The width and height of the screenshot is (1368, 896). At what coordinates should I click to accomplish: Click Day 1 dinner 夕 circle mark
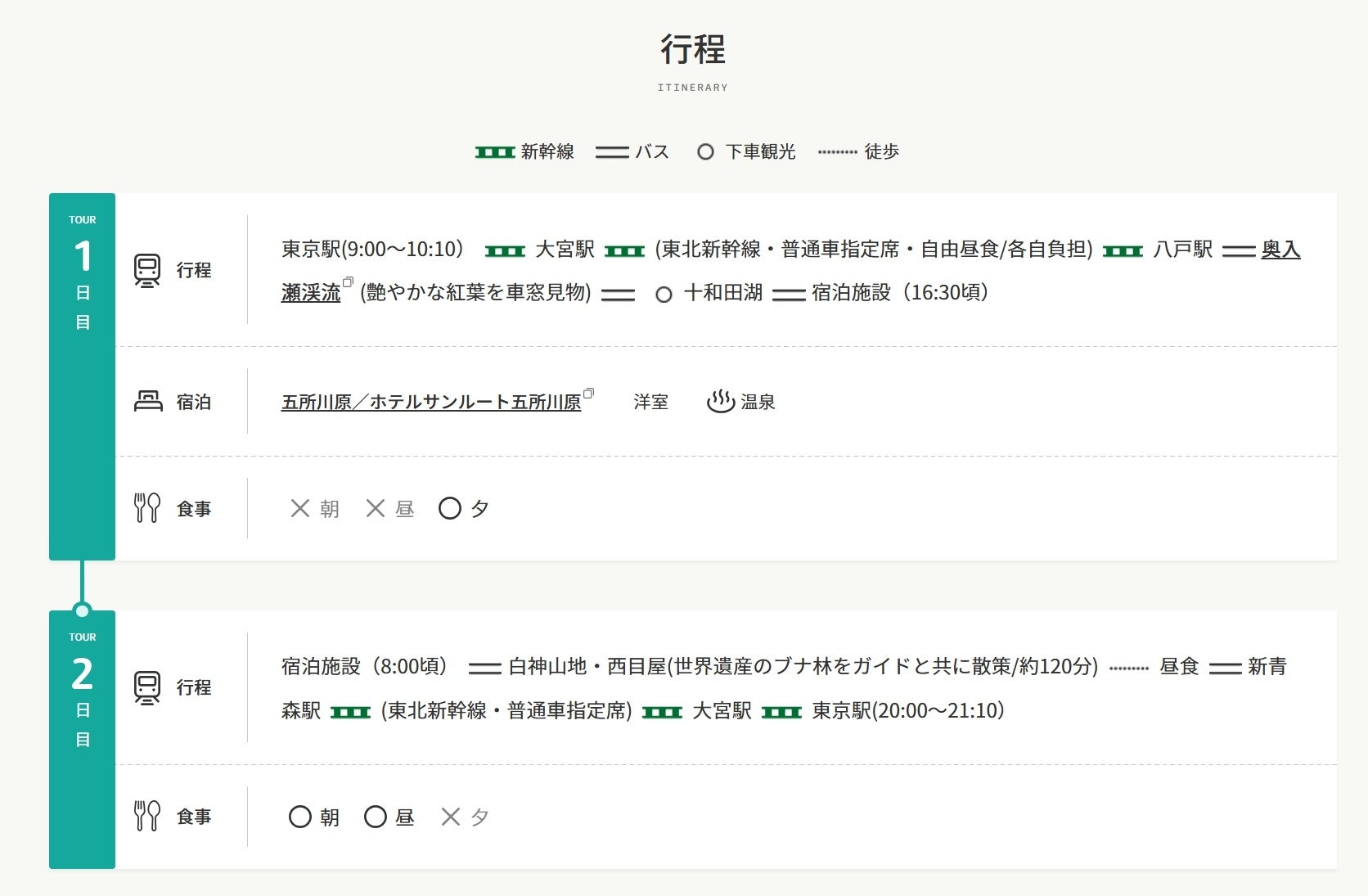pos(450,508)
